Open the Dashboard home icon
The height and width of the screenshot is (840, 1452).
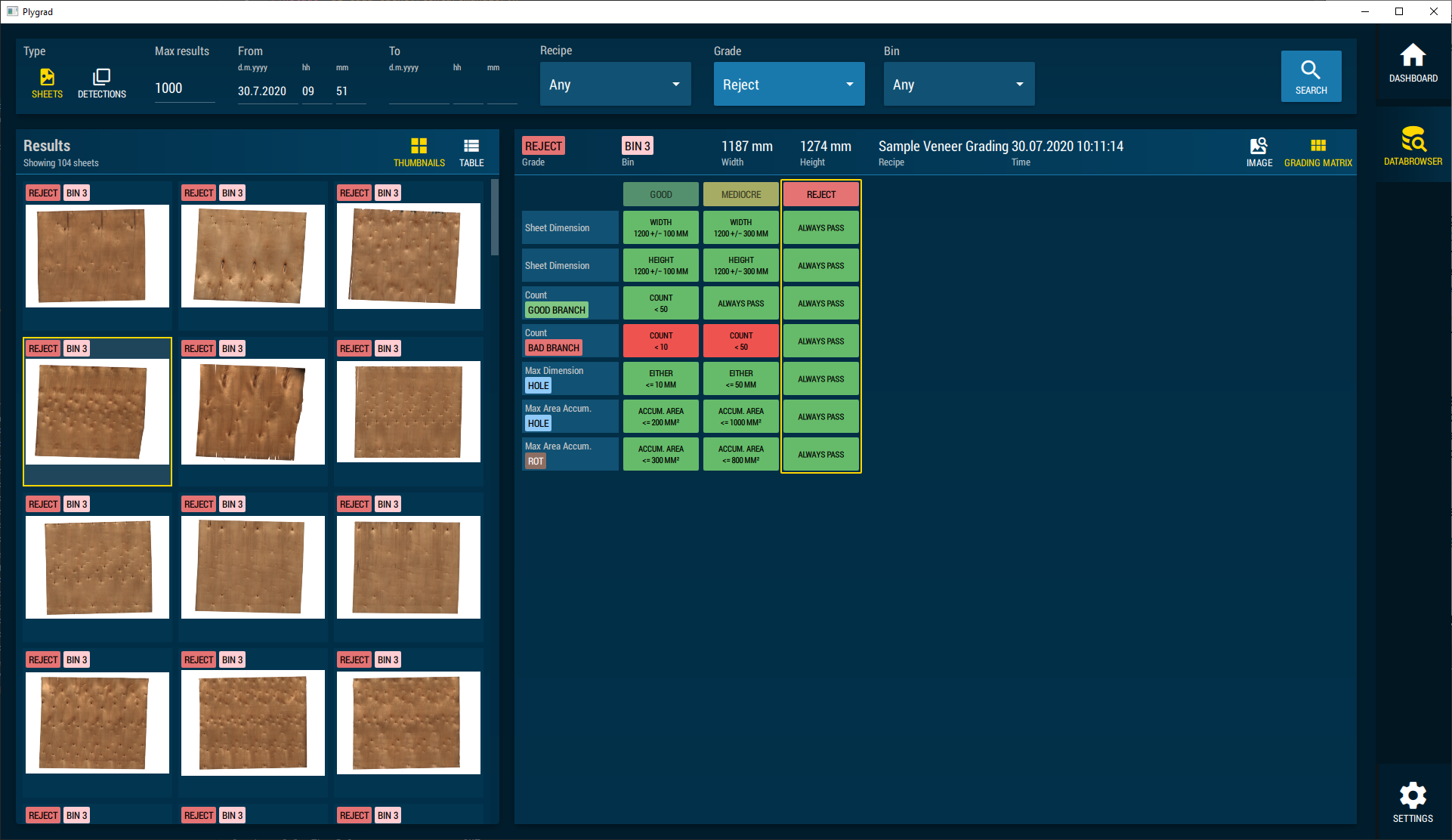tap(1413, 63)
